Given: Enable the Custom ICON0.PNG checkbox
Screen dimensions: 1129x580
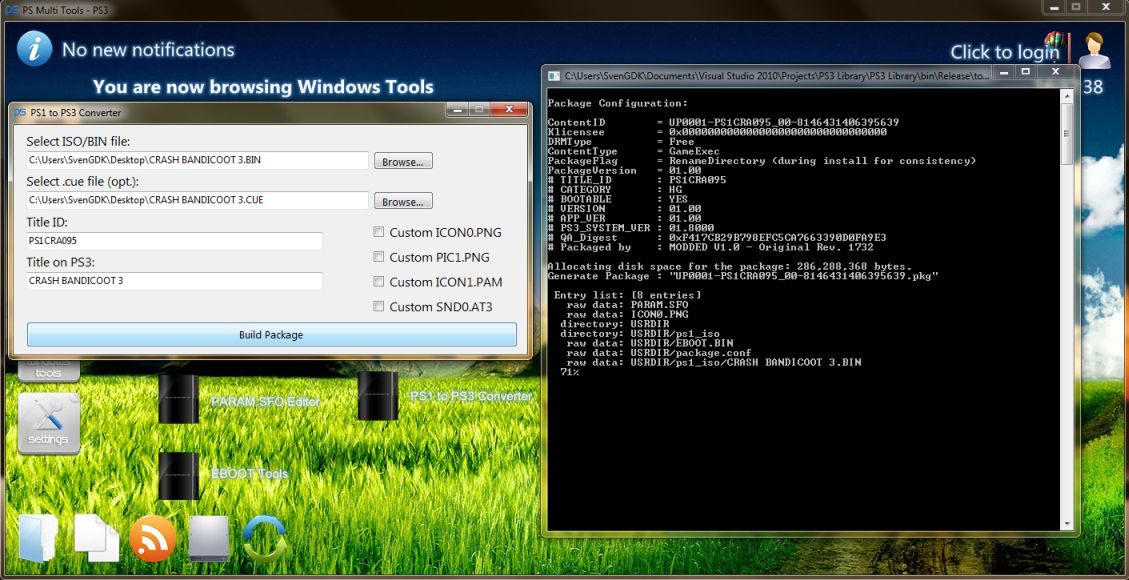Looking at the screenshot, I should pos(379,232).
